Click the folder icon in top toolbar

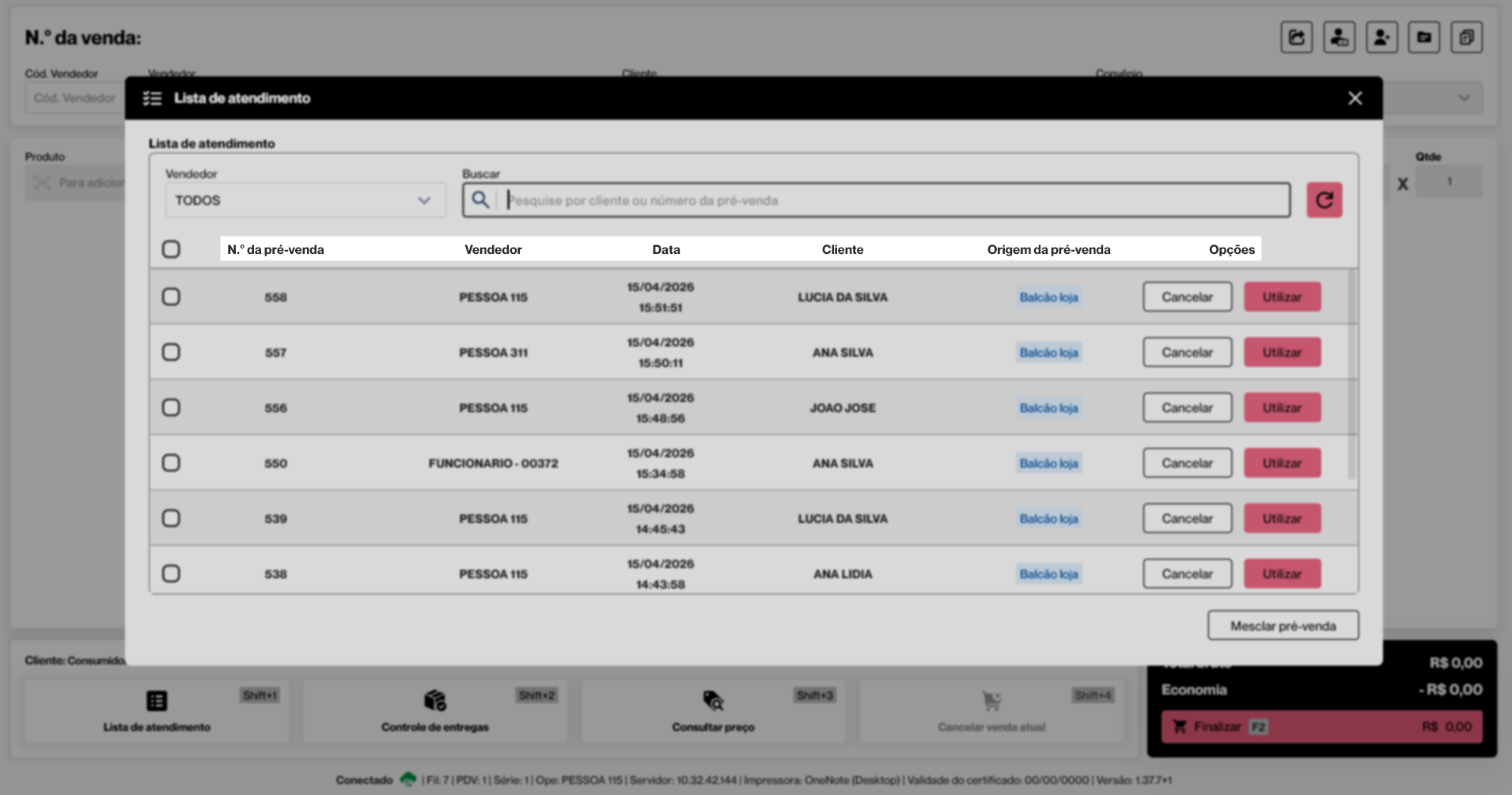click(1423, 37)
